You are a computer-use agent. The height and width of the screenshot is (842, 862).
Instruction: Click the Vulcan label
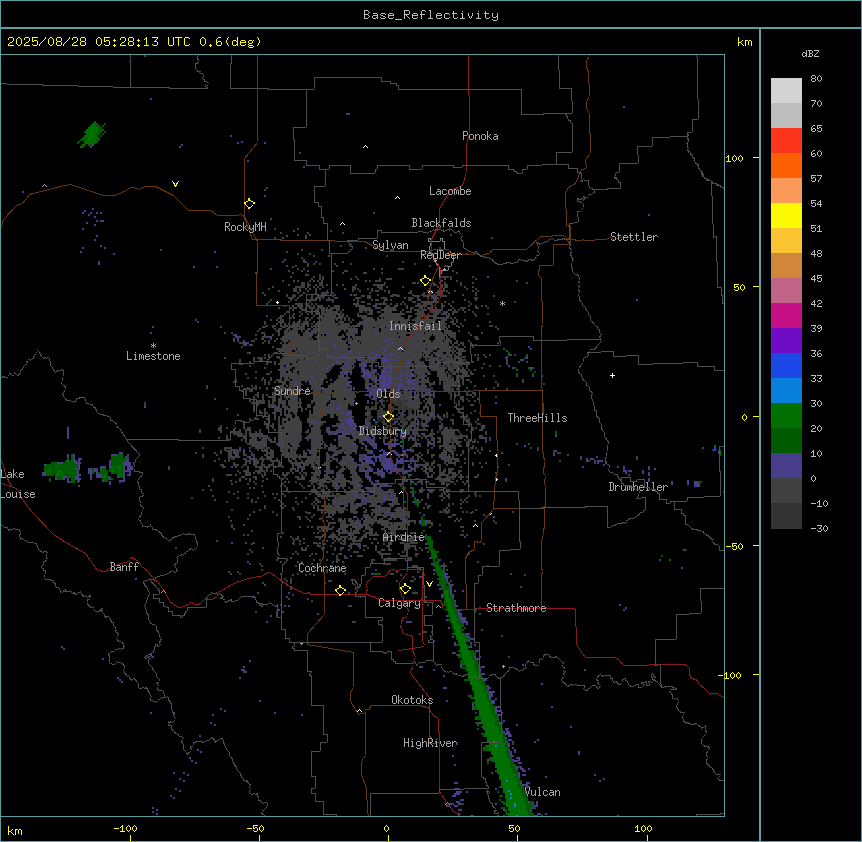coord(542,792)
